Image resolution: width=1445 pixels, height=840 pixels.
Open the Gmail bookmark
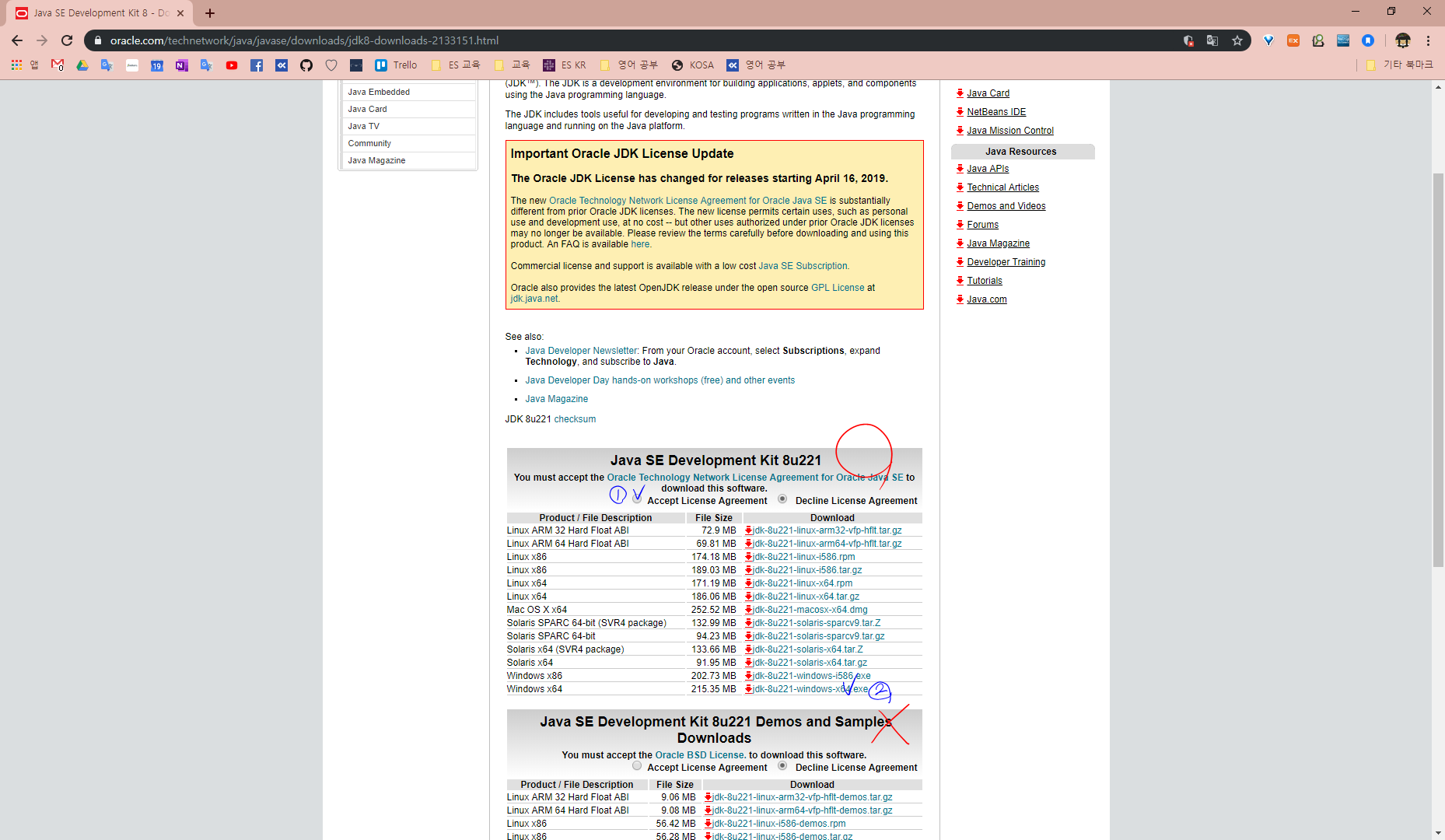[58, 65]
